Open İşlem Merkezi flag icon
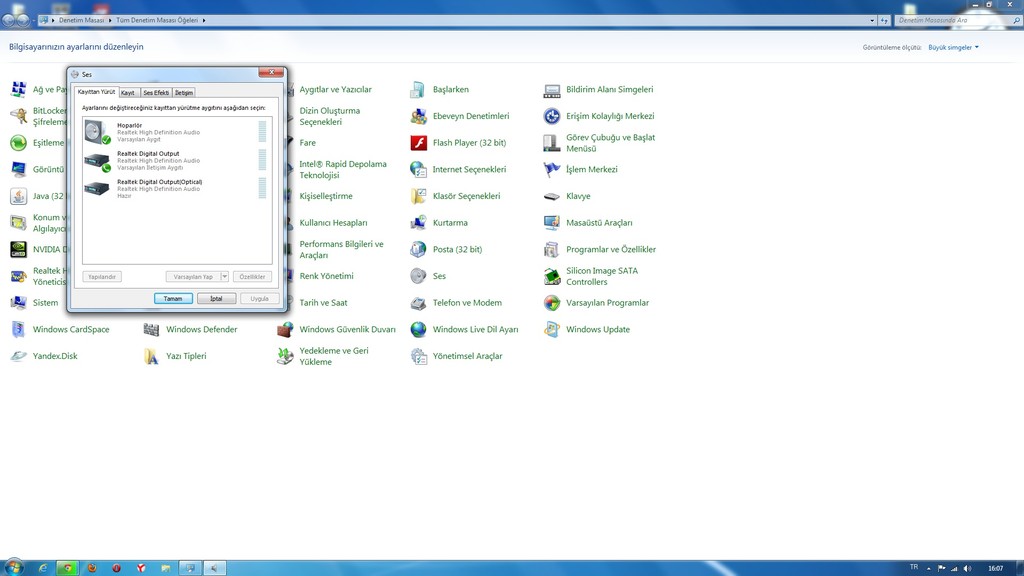Viewport: 1024px width, 576px height. click(552, 170)
